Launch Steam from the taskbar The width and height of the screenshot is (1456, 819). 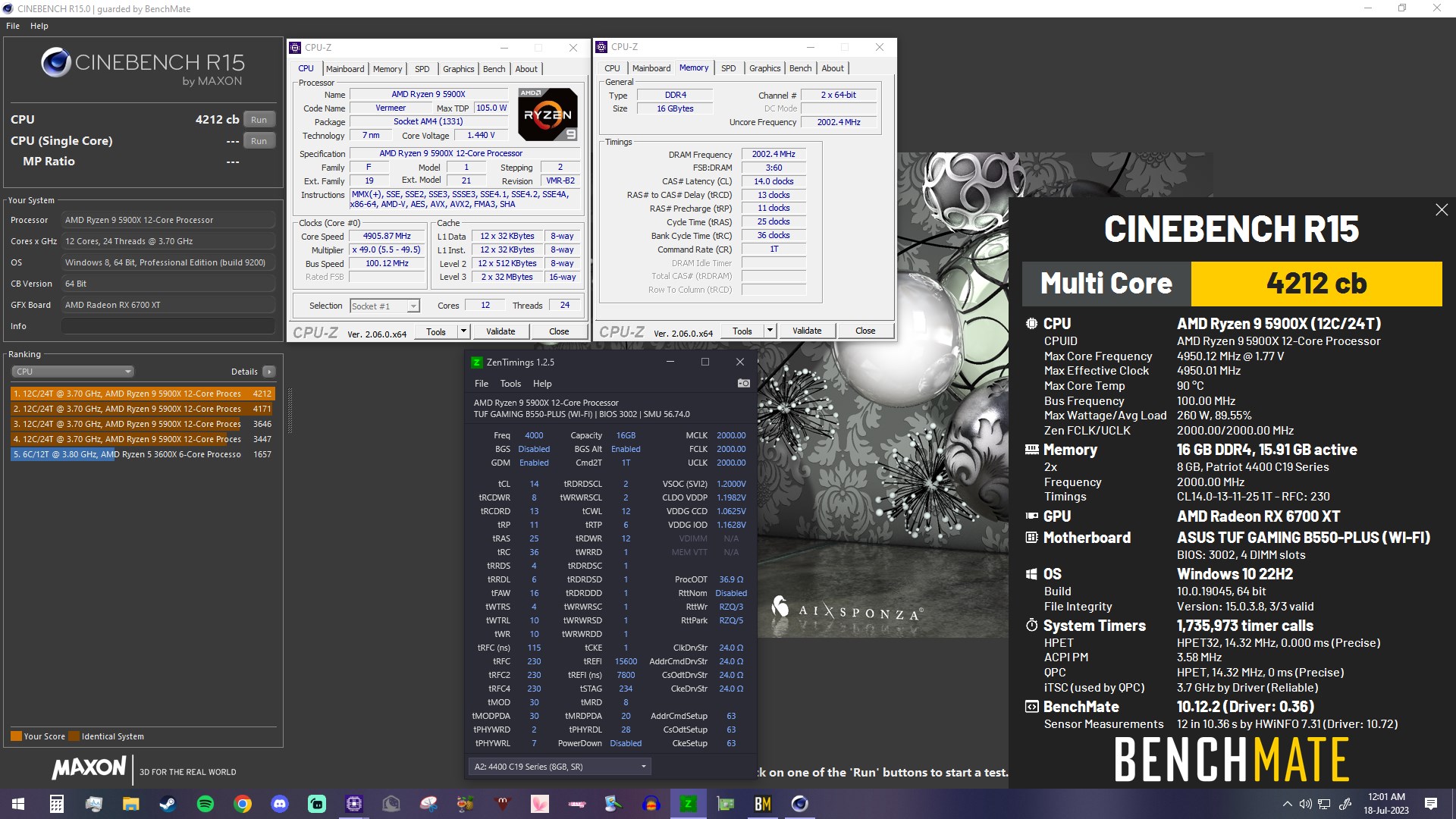pos(168,804)
